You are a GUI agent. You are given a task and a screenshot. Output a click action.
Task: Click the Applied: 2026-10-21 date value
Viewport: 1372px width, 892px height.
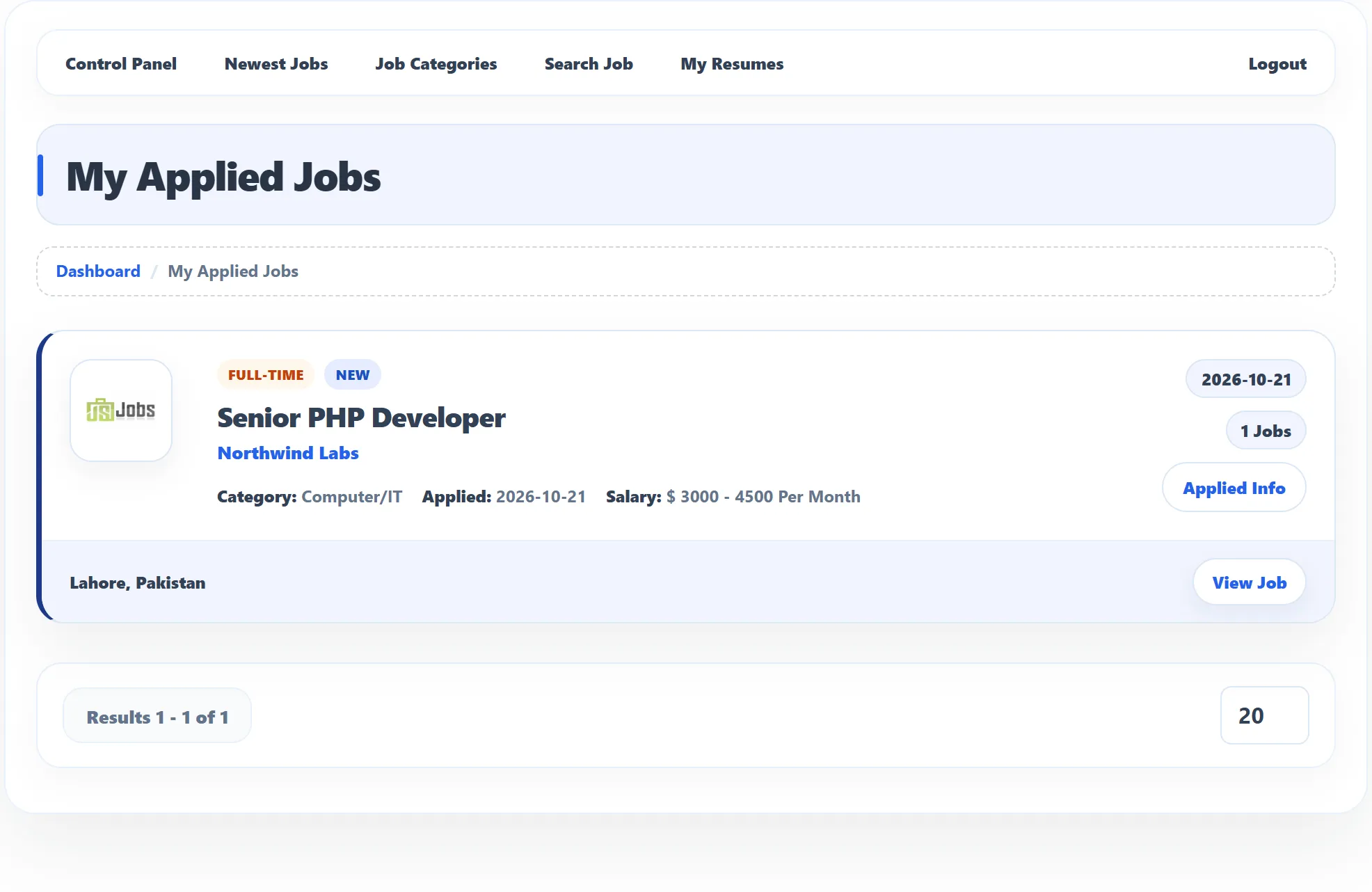[x=541, y=497]
